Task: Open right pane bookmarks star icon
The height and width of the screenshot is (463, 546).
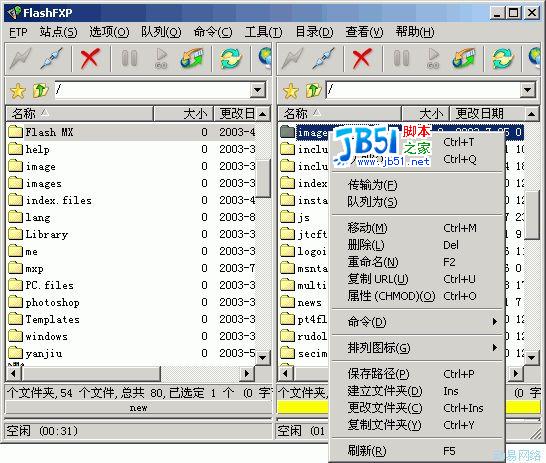Action: pos(290,91)
